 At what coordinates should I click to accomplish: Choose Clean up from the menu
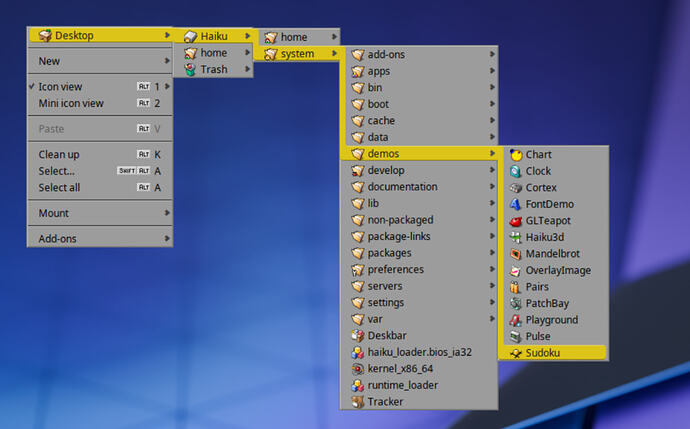[x=99, y=154]
